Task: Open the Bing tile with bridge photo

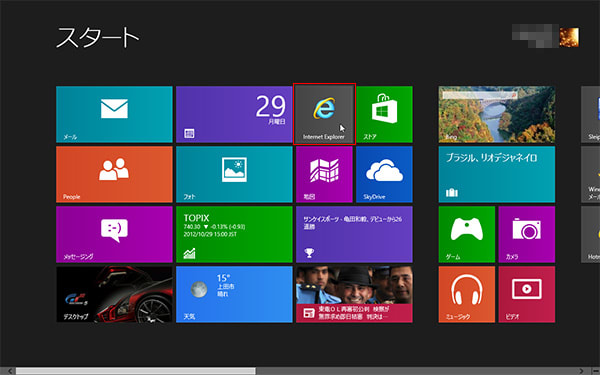Action: [497, 114]
